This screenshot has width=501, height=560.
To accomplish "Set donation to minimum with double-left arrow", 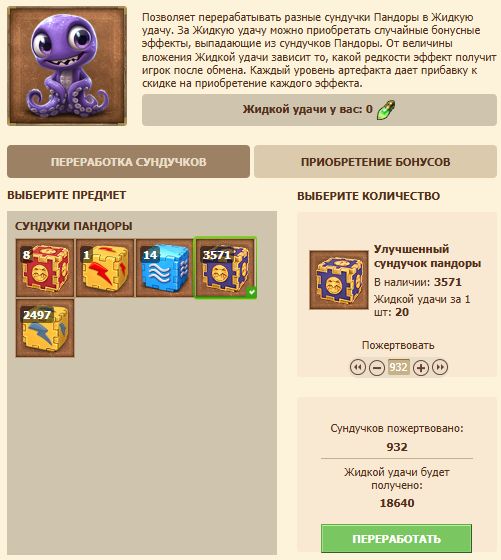I will click(358, 367).
